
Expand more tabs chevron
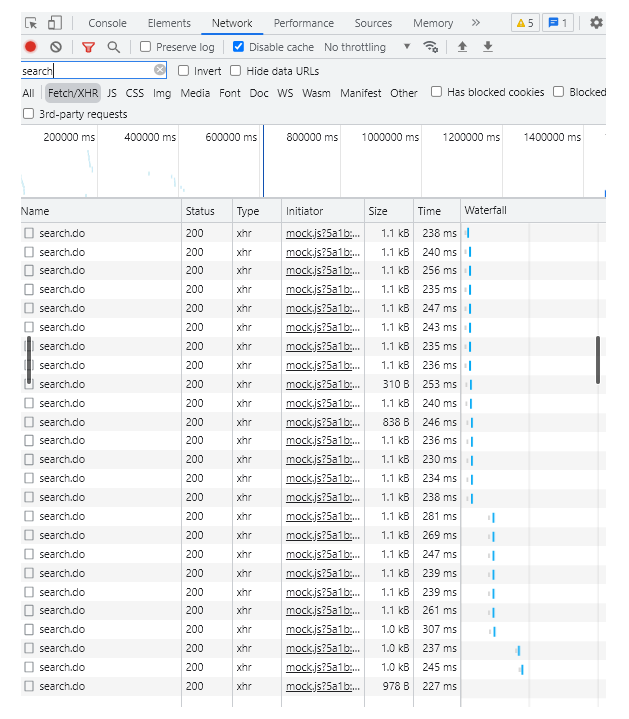[475, 23]
